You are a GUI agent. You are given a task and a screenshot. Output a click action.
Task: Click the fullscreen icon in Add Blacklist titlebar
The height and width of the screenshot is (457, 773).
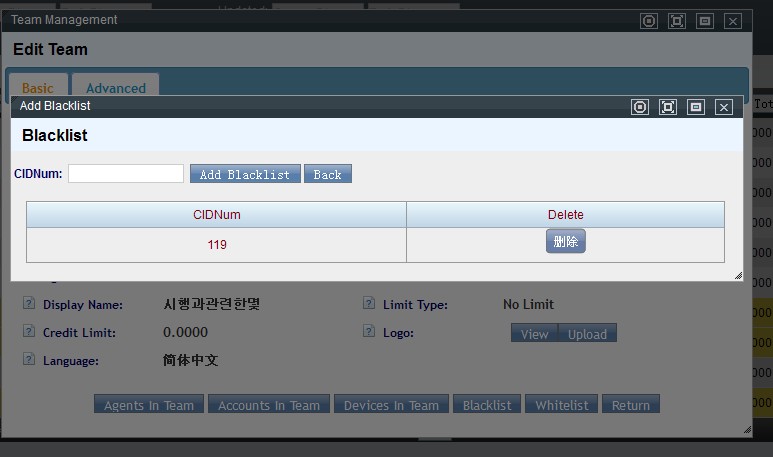coord(668,107)
